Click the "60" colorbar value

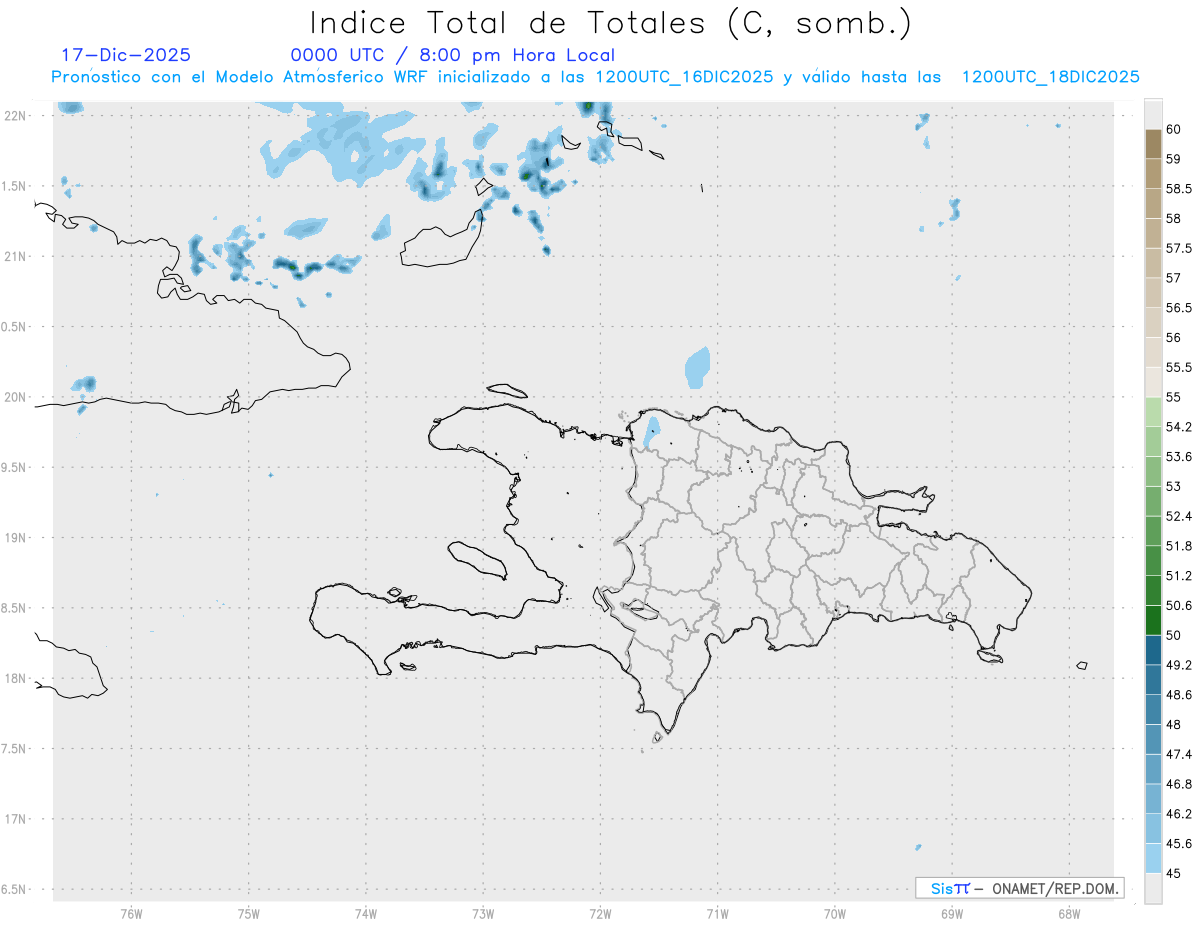[1173, 129]
